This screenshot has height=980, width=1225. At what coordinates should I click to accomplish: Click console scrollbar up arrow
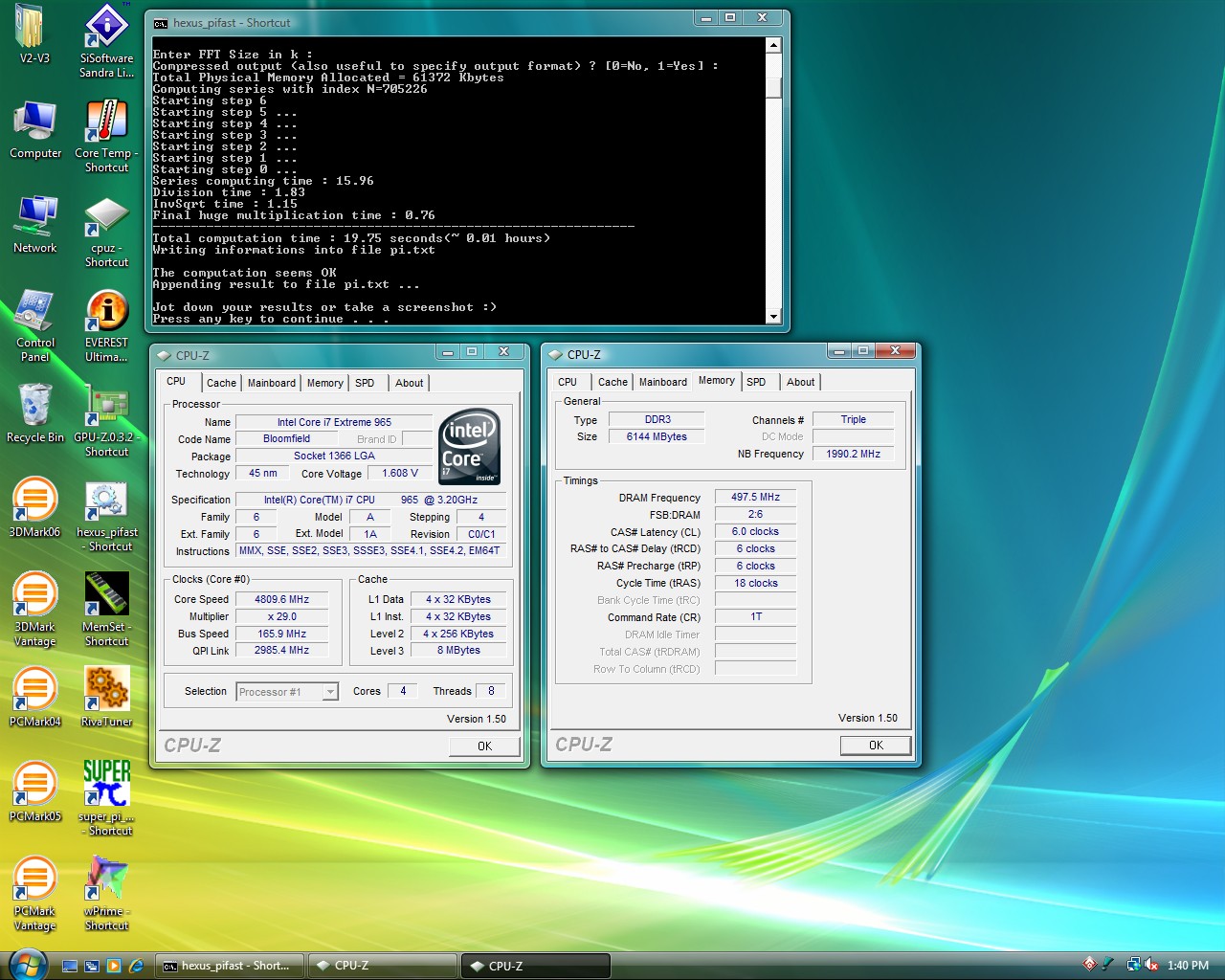[x=773, y=45]
